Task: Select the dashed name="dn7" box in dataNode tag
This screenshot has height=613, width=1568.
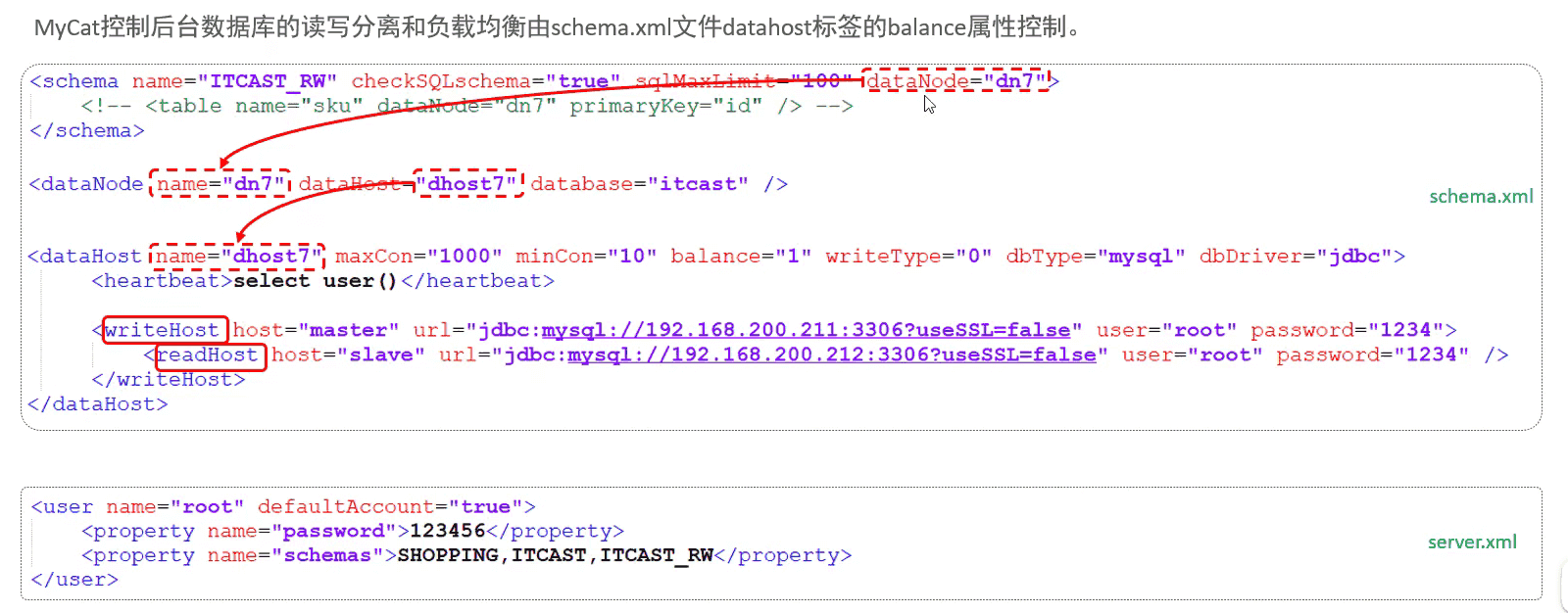Action: [x=220, y=183]
